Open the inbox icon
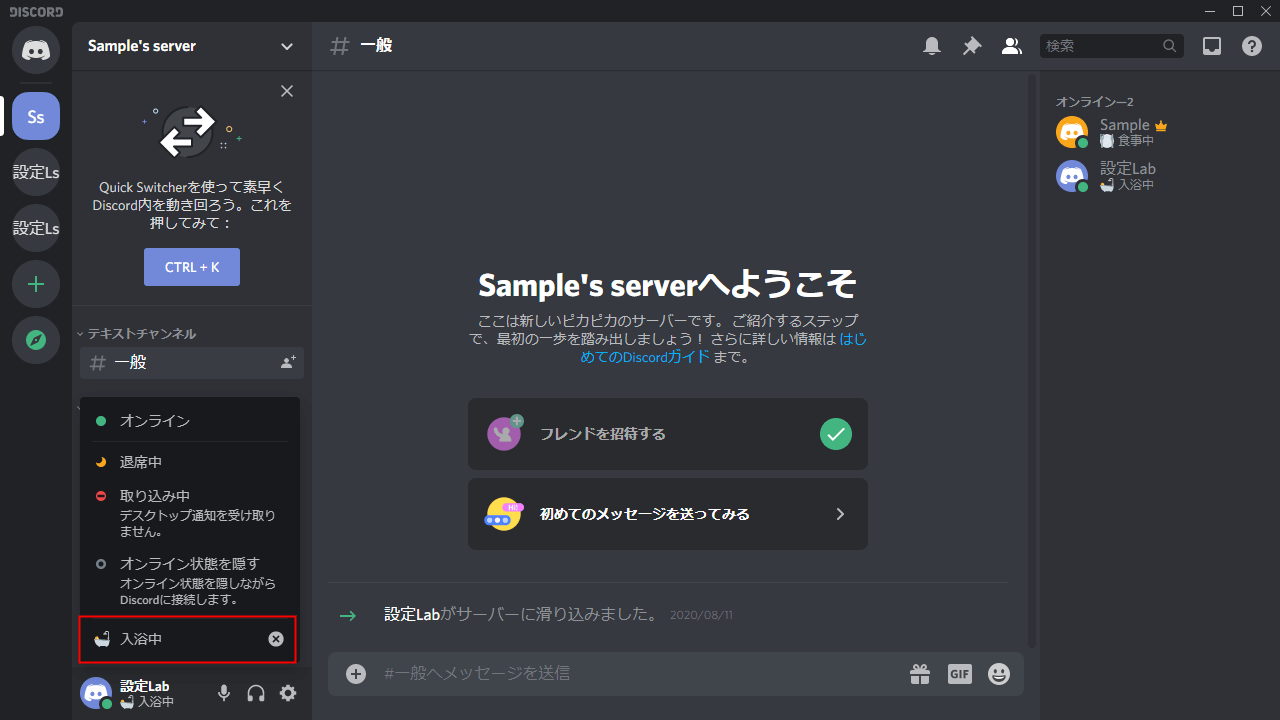This screenshot has width=1280, height=720. pos(1212,46)
